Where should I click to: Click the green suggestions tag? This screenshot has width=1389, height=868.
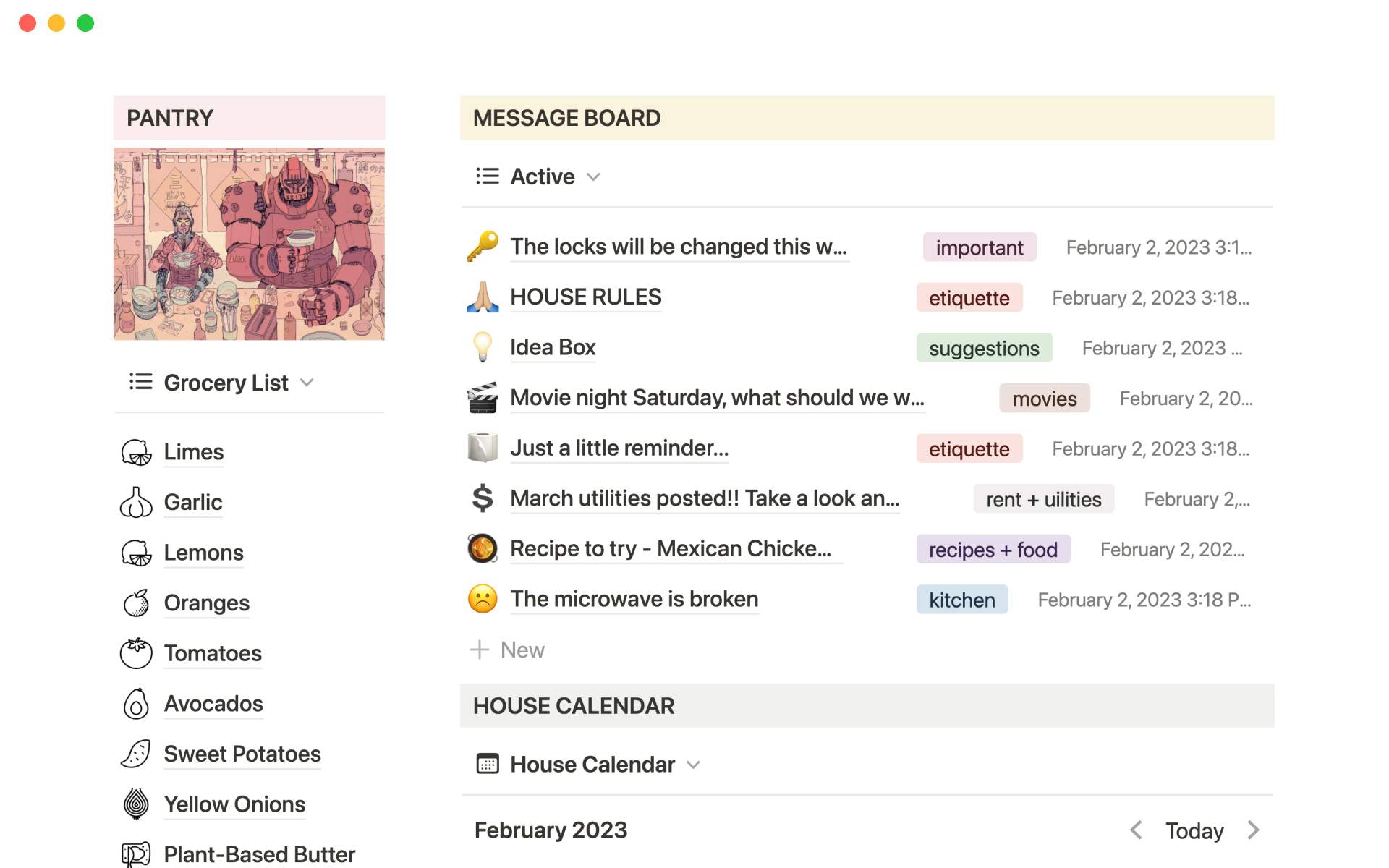click(983, 348)
